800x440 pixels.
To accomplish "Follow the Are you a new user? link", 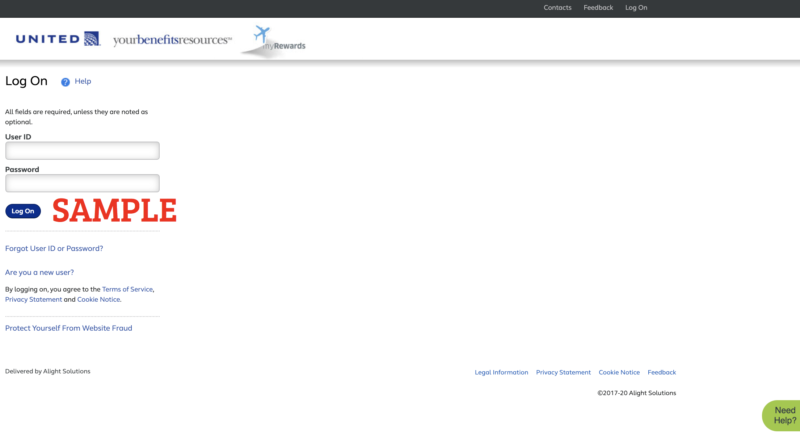I will pyautogui.click(x=39, y=272).
